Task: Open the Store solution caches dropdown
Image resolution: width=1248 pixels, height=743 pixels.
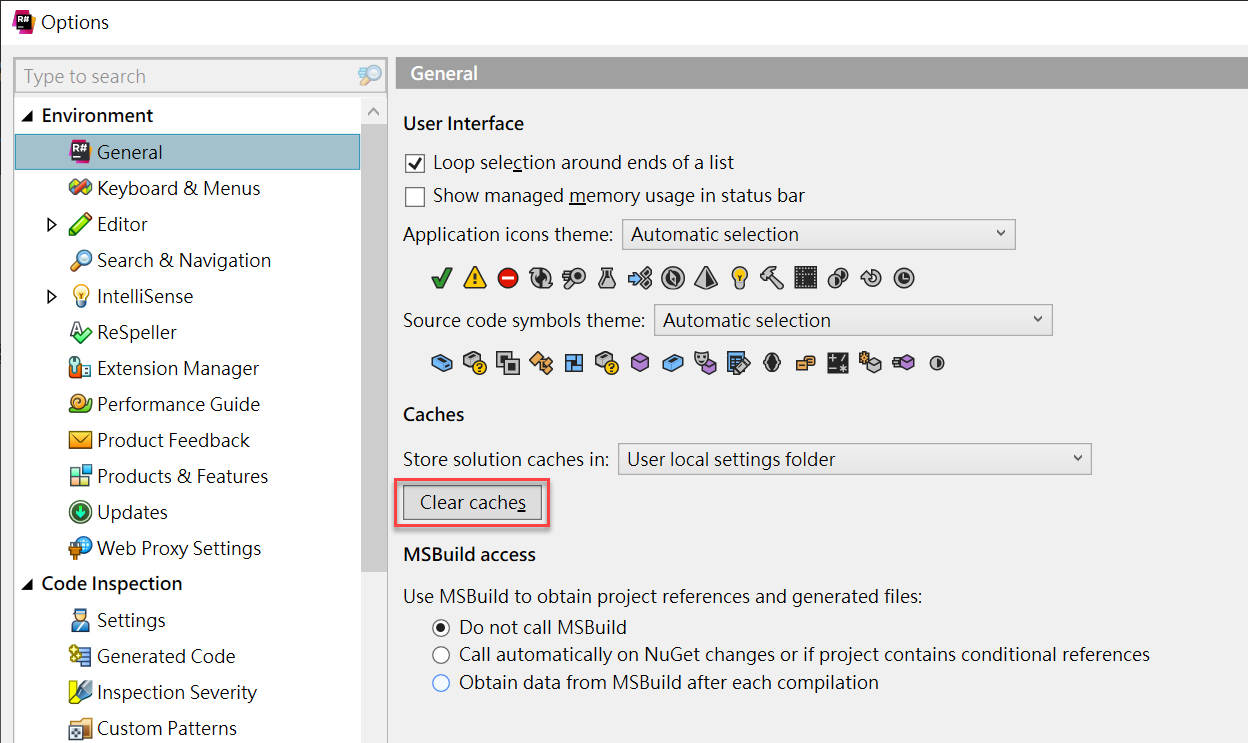Action: tap(854, 459)
